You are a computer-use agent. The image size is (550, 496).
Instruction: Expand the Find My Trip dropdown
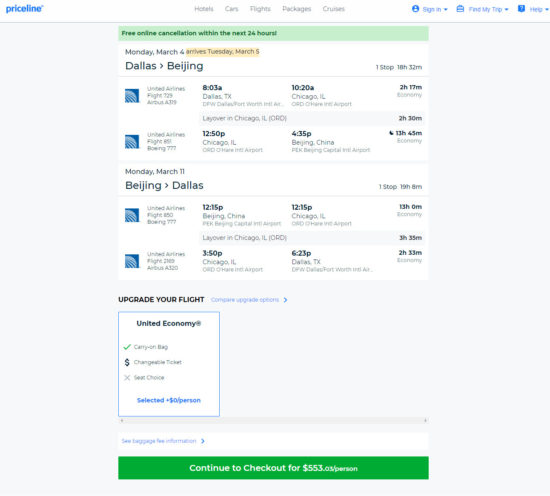(x=489, y=9)
